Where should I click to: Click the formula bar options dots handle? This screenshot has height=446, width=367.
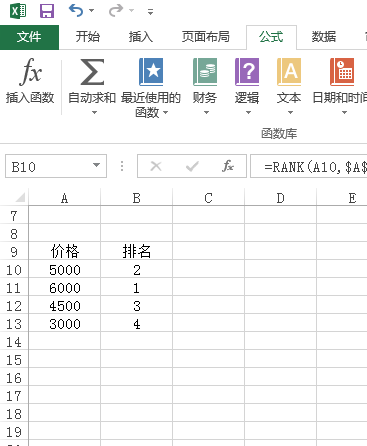[122, 166]
